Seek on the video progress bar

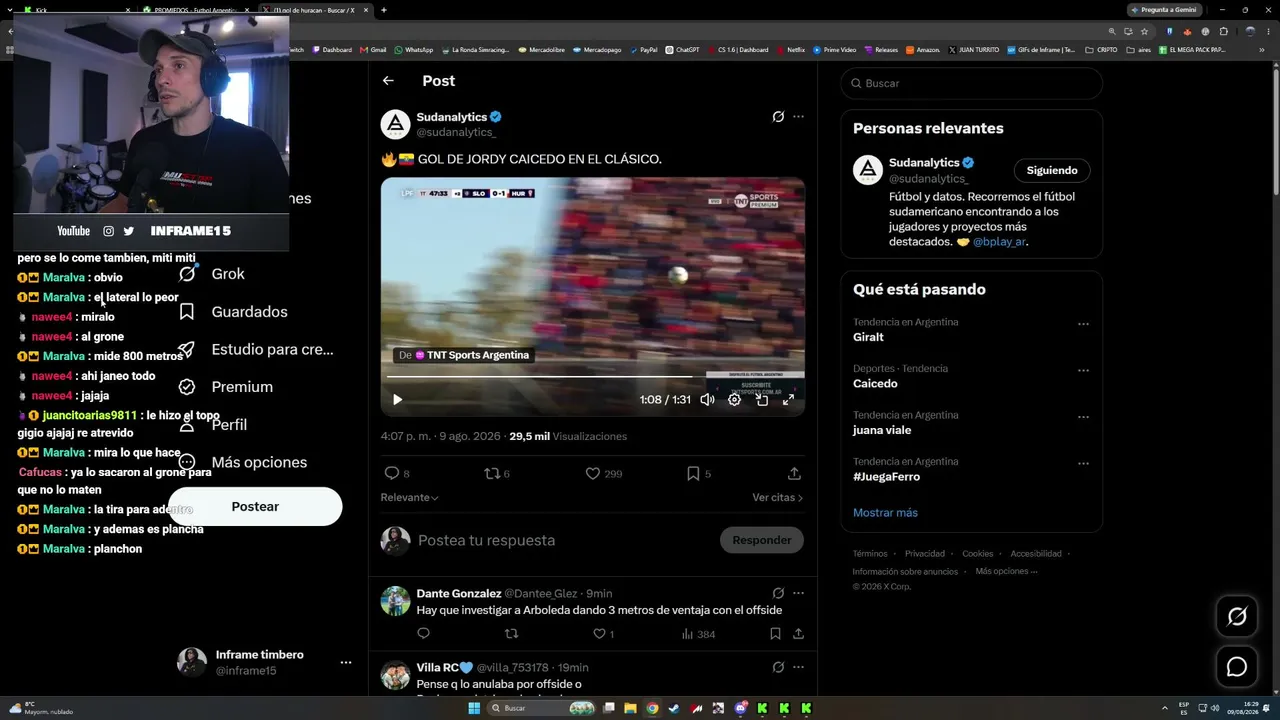tap(592, 377)
